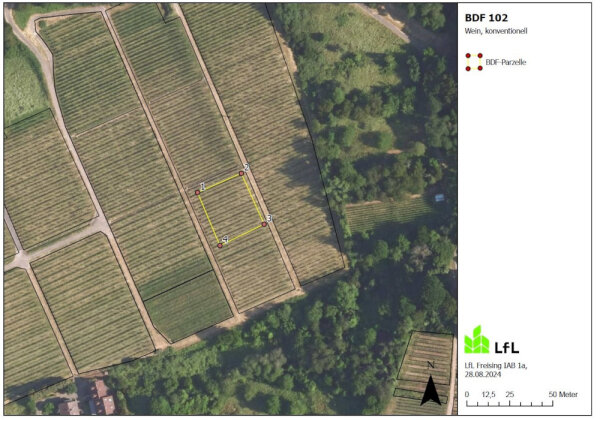The width and height of the screenshot is (600, 421).
Task: Click red corner marker number 3
Action: point(264,224)
